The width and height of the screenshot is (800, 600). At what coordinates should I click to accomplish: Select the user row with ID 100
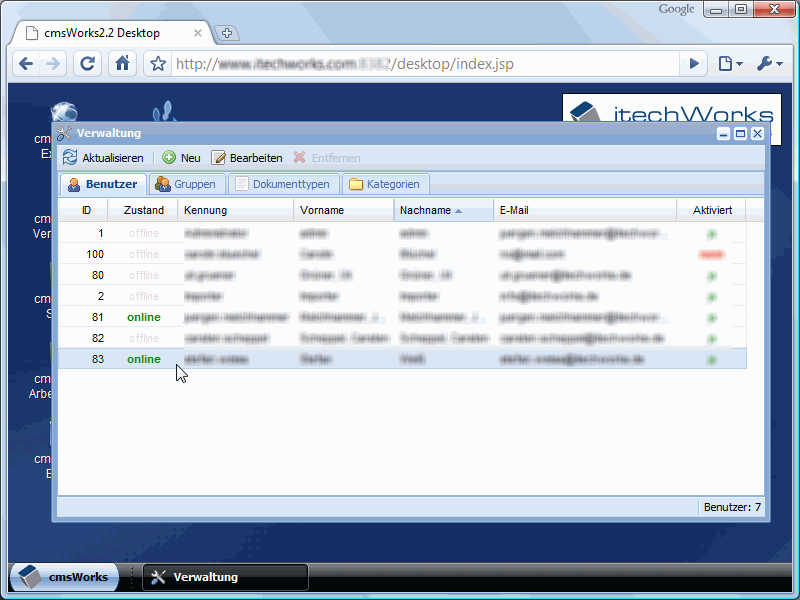tap(402, 254)
